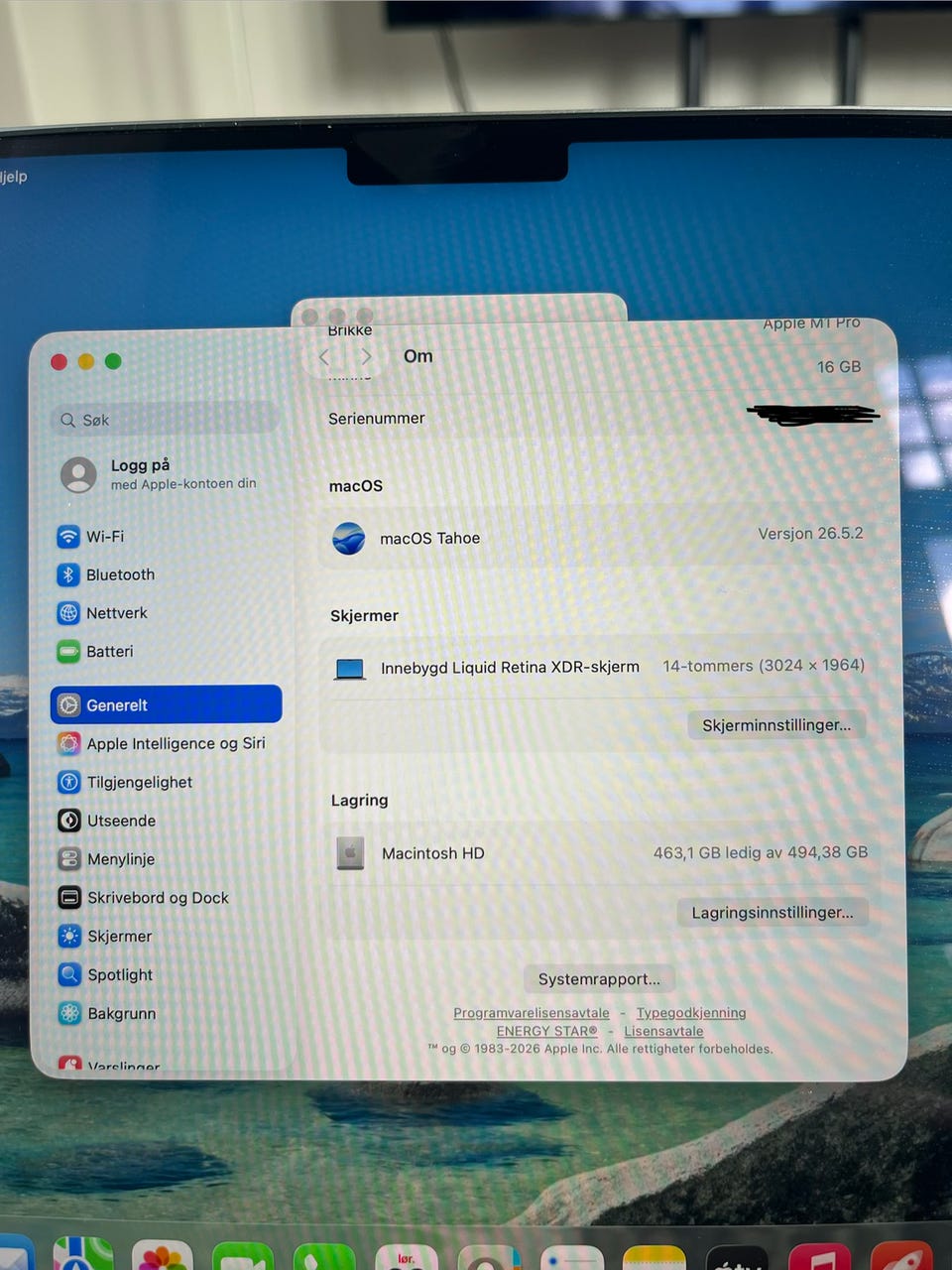Open the ENERGY STAR link

pos(546,1031)
